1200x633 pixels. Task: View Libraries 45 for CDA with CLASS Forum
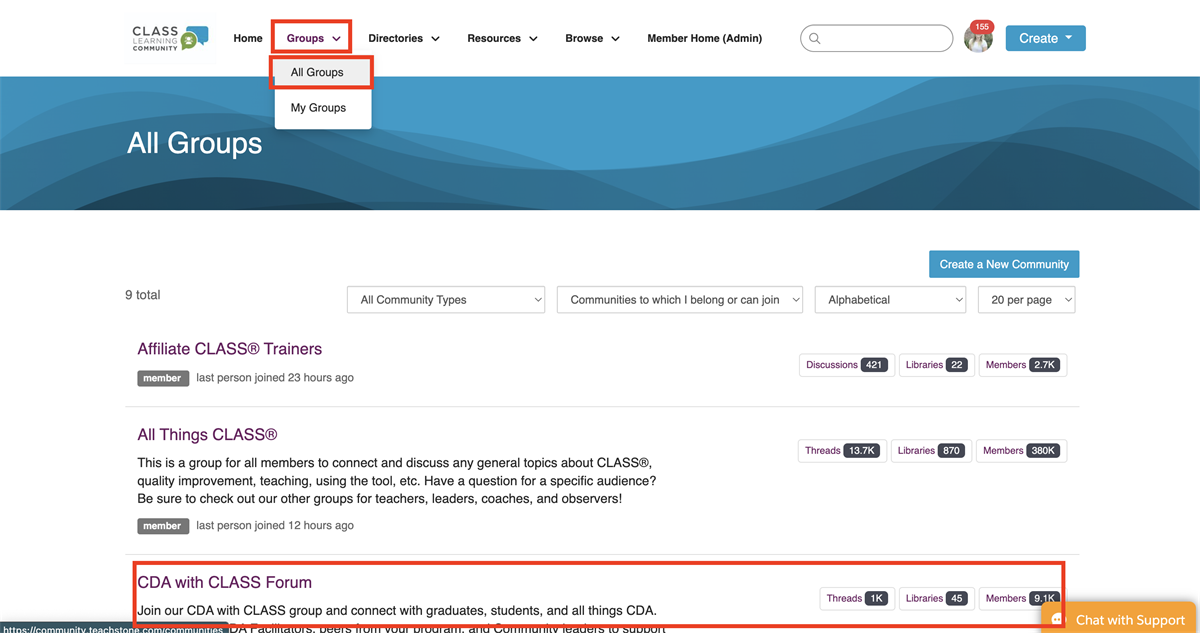click(936, 599)
